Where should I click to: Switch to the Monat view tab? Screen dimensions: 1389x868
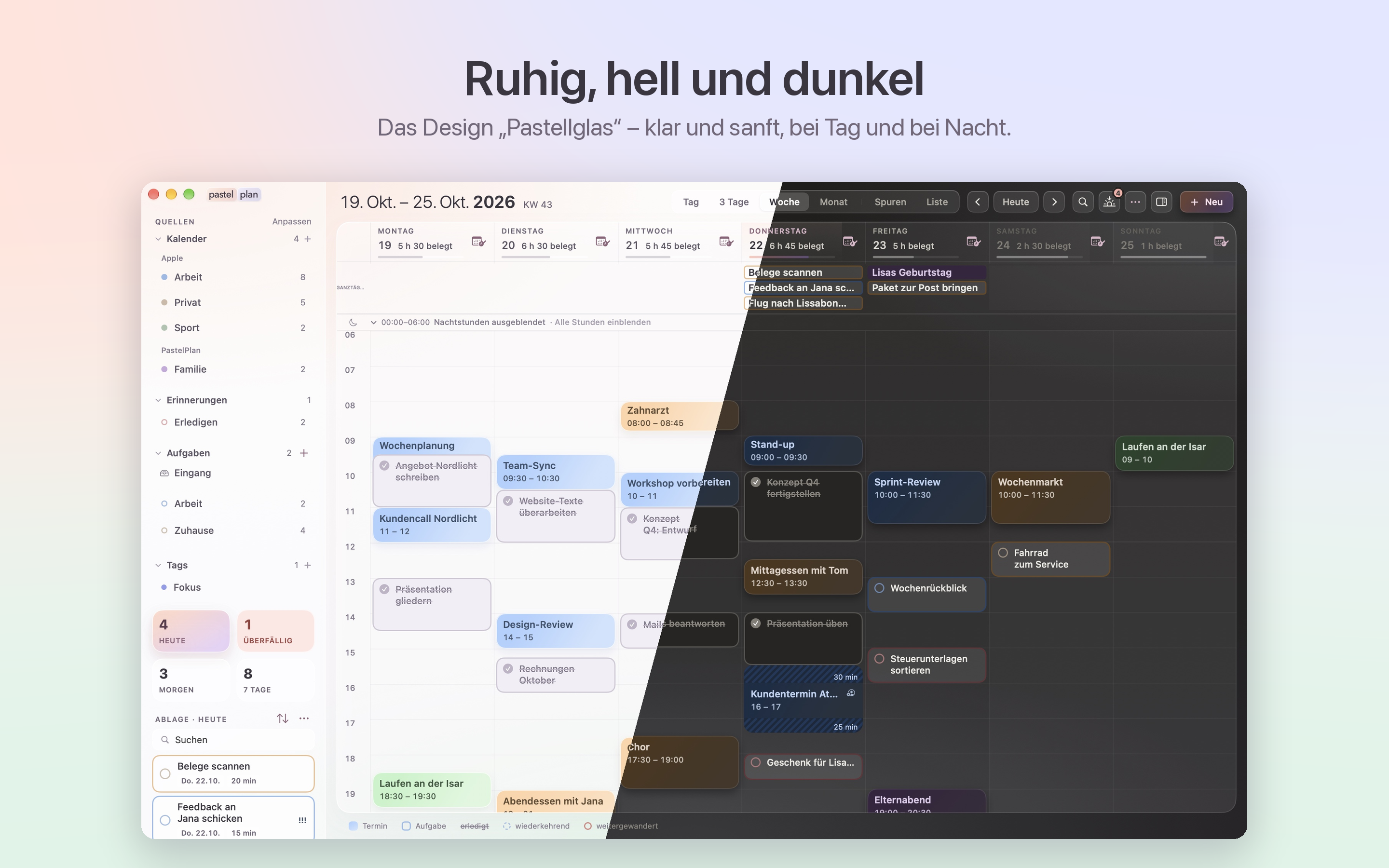[833, 202]
